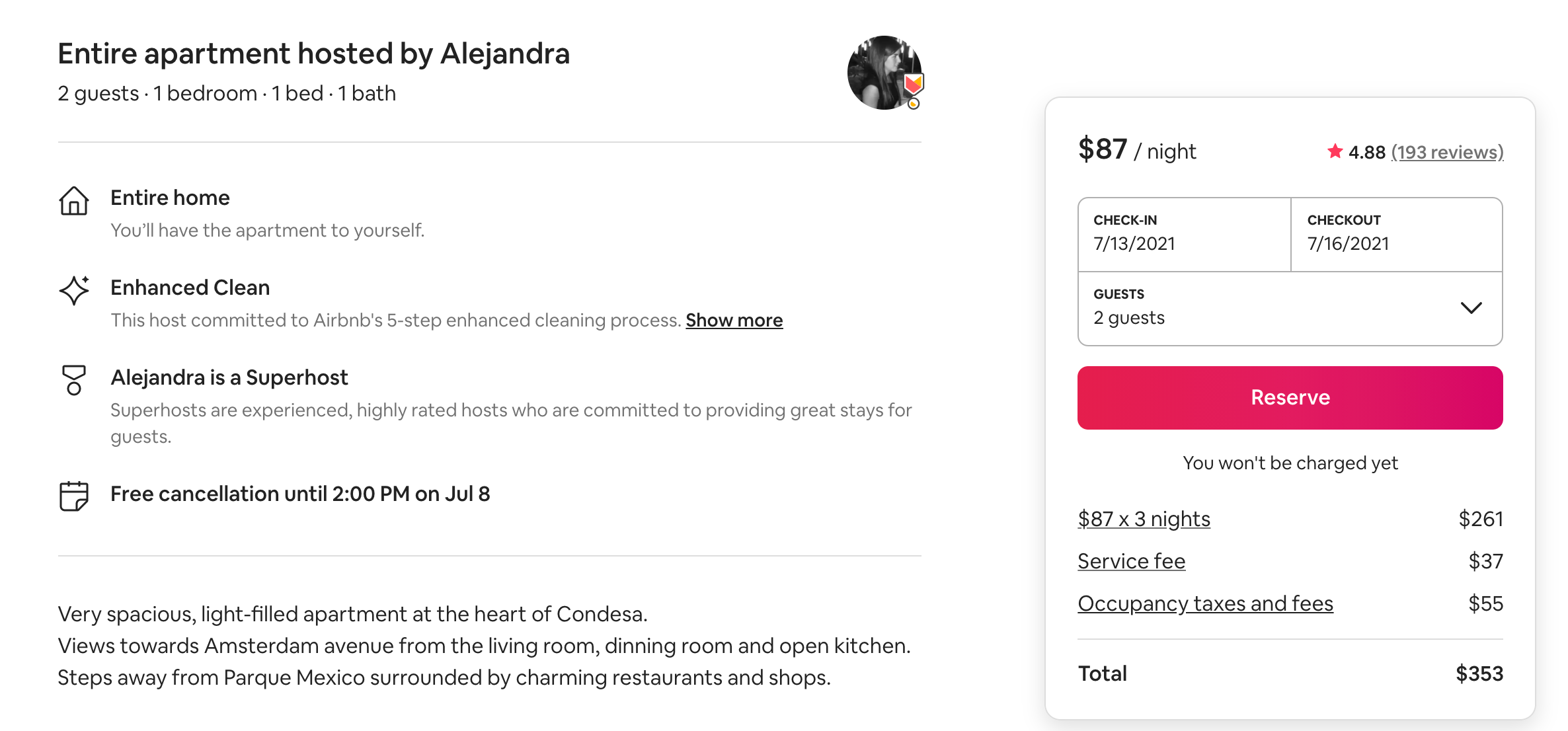Viewport: 1568px width, 731px height.
Task: Click Show more for Enhanced Clean
Action: click(x=734, y=321)
